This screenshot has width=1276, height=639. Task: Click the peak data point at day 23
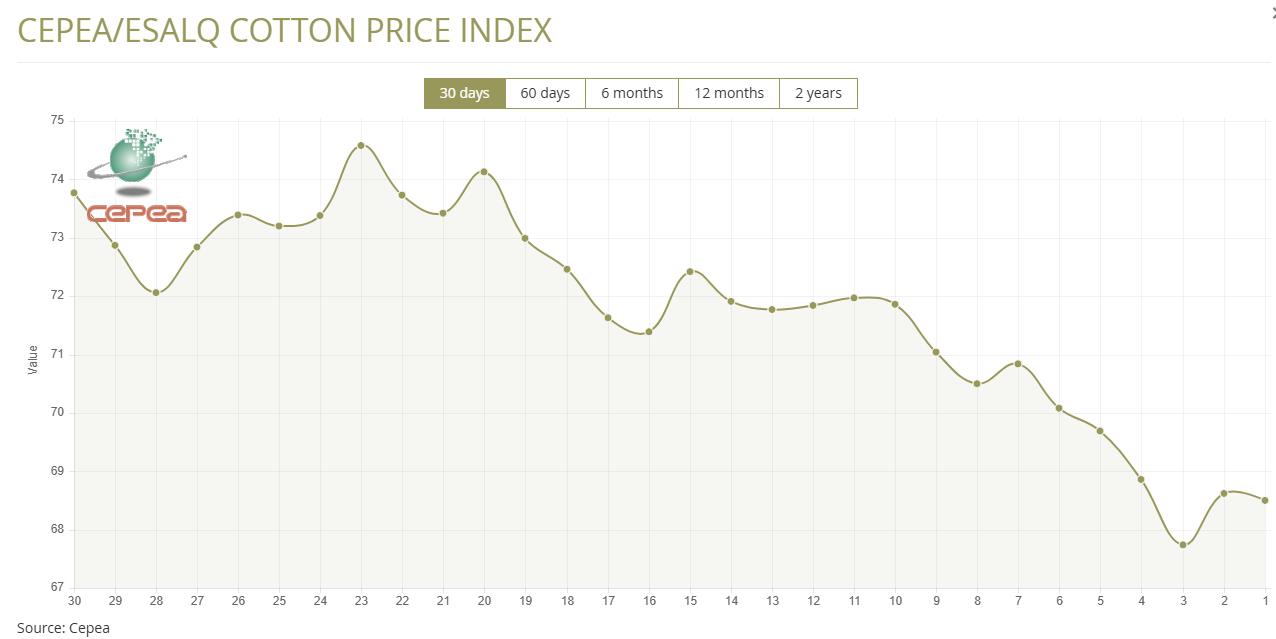click(361, 145)
